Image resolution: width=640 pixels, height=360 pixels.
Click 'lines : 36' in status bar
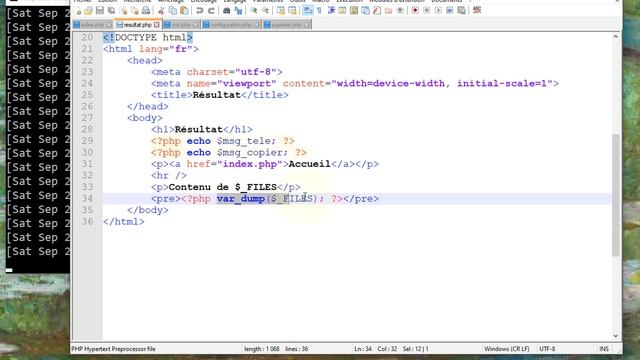tap(297, 349)
